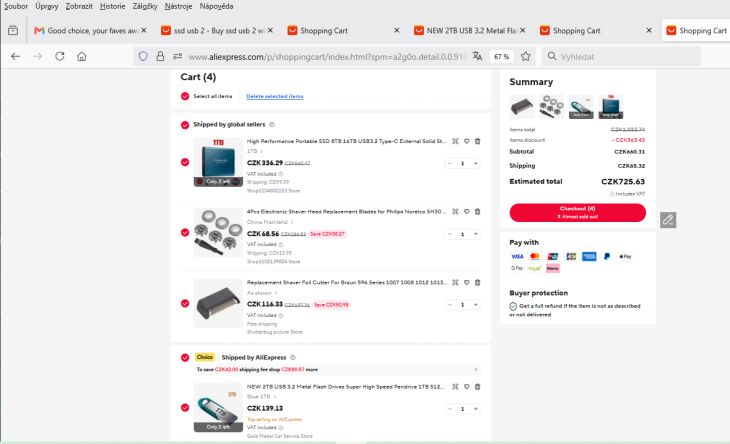Find similar items for Braun foil cutter
Image resolution: width=730 pixels, height=444 pixels.
(x=455, y=283)
